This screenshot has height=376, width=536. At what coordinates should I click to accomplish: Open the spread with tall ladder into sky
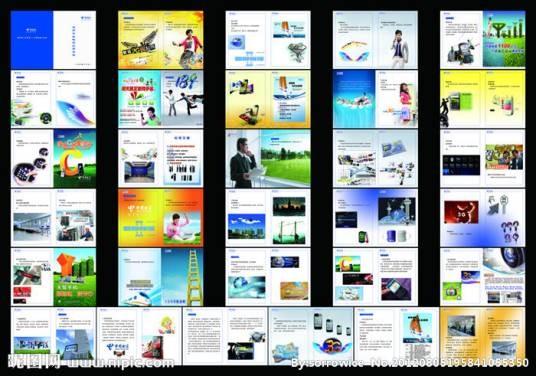click(161, 277)
